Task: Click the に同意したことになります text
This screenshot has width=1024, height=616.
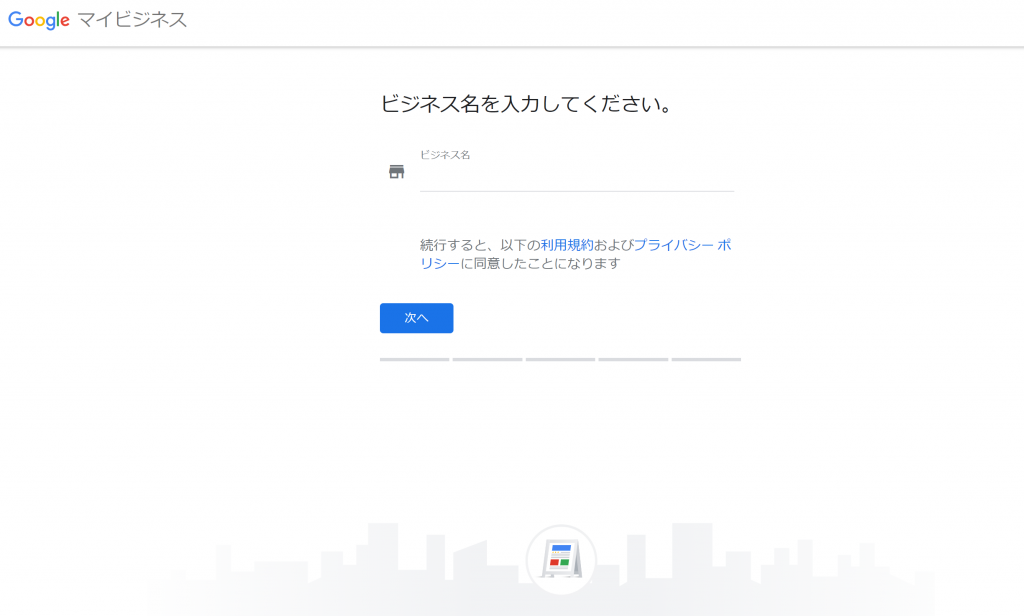Action: tap(541, 263)
